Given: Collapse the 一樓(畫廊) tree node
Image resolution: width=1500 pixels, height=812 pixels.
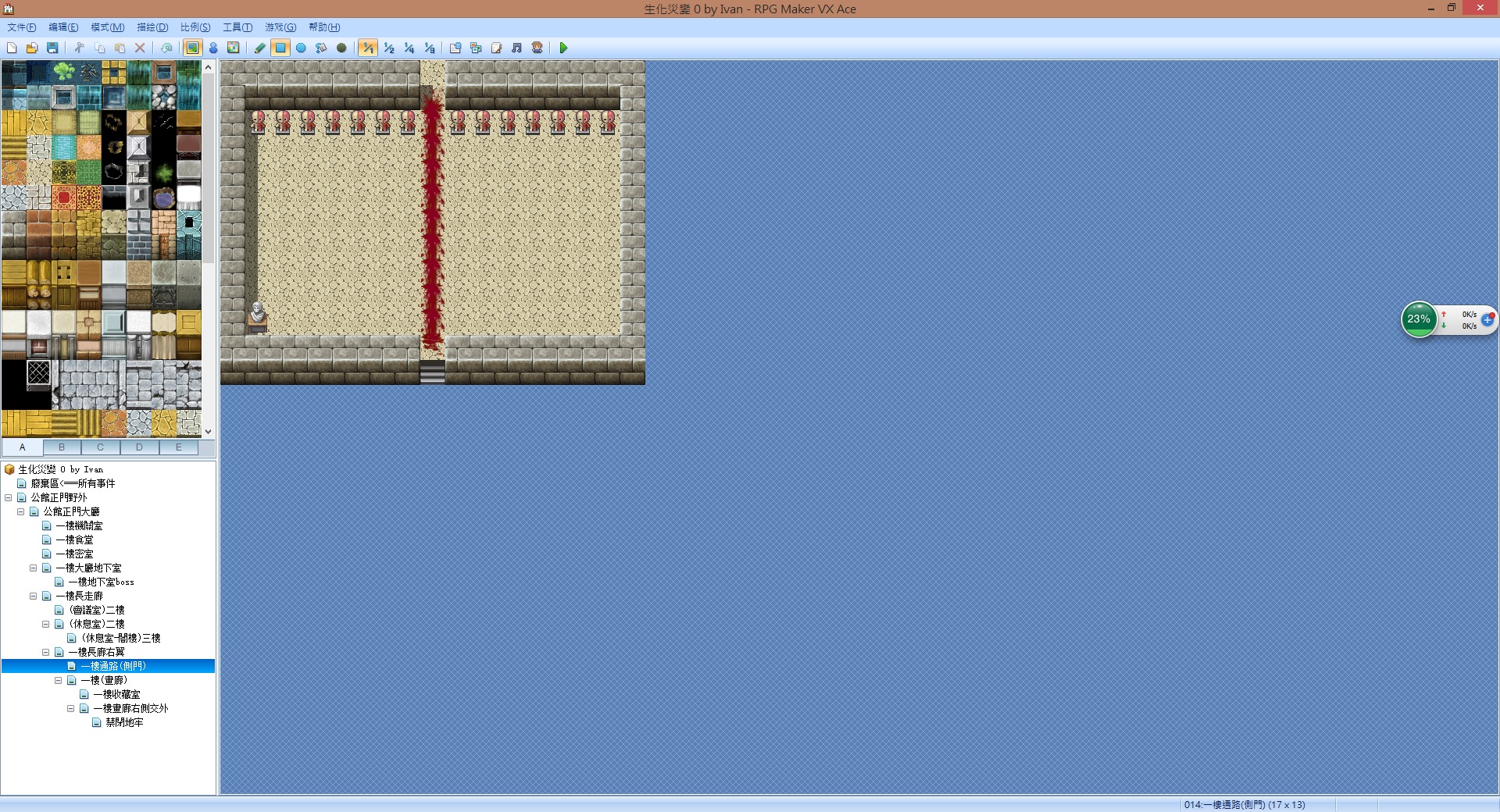Looking at the screenshot, I should click(x=59, y=680).
